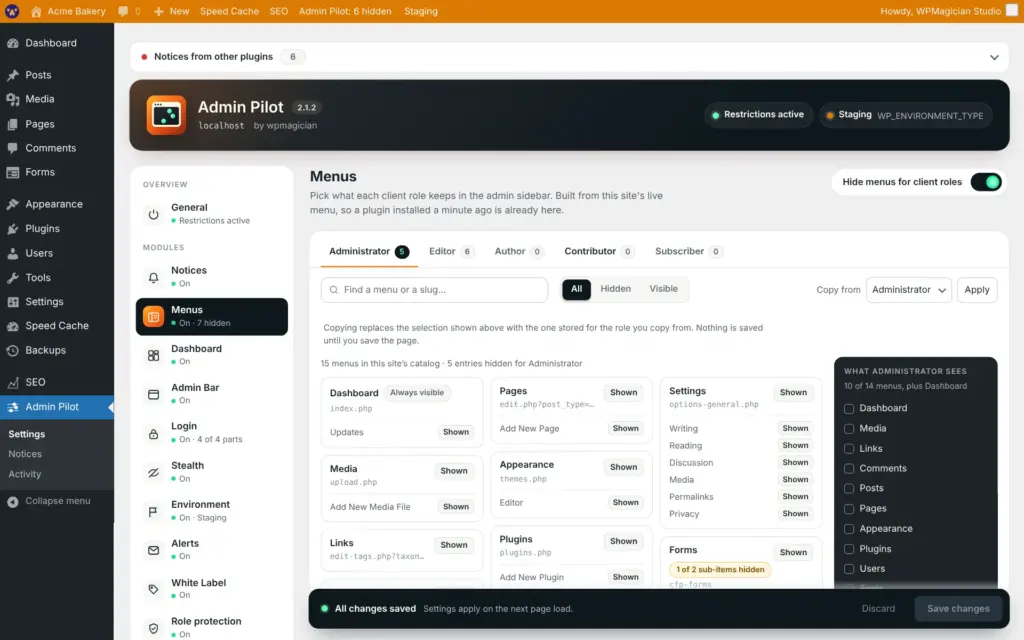This screenshot has width=1024, height=640.
Task: Check the Posts box in preview panel
Action: click(849, 488)
